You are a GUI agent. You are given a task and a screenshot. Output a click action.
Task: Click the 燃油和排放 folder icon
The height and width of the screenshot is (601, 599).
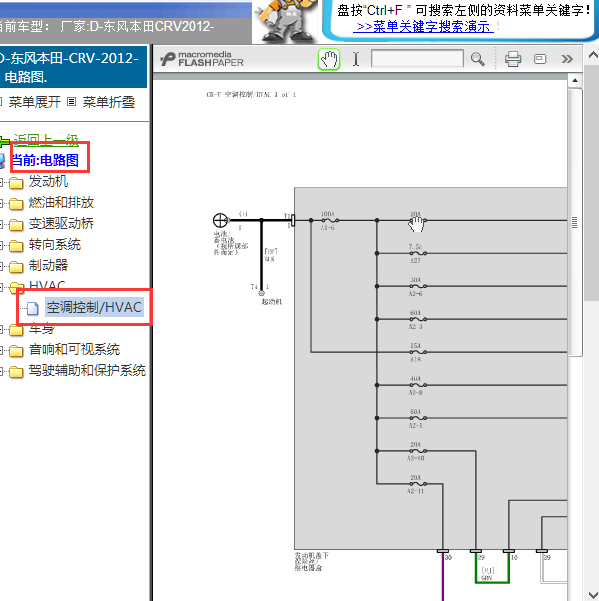[16, 204]
